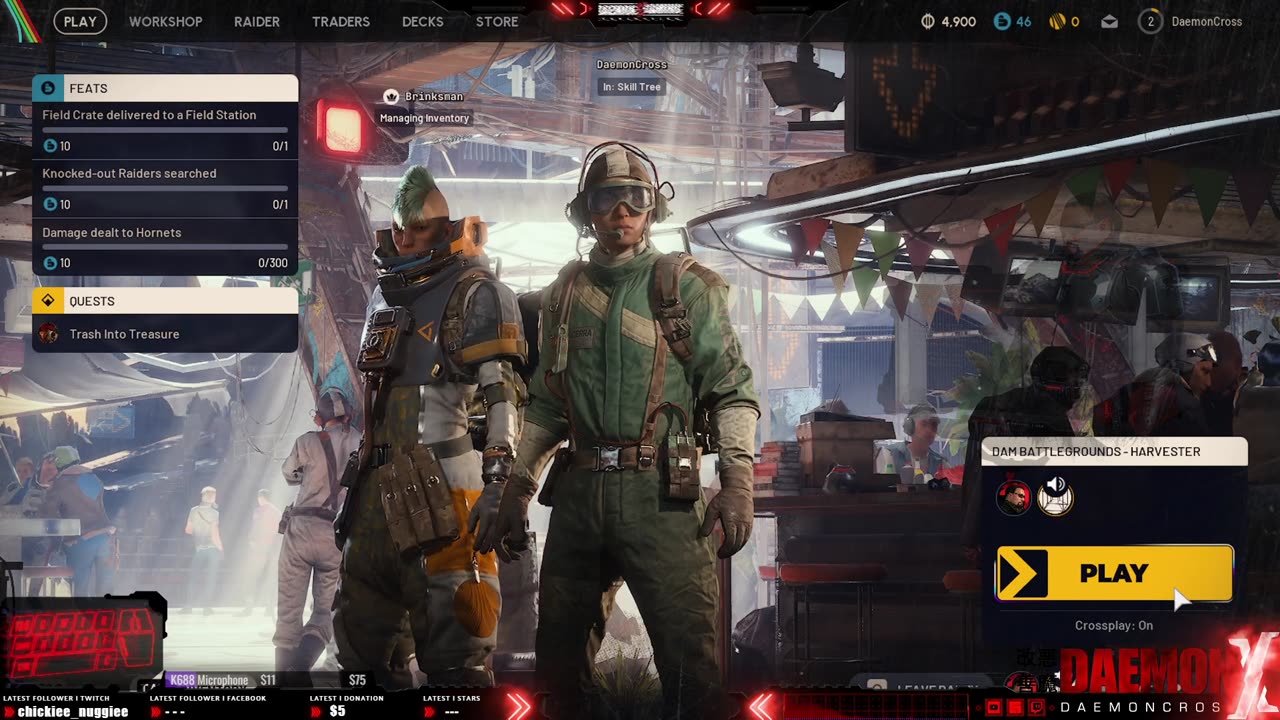
Task: Visit the STORE tab
Action: 497,21
